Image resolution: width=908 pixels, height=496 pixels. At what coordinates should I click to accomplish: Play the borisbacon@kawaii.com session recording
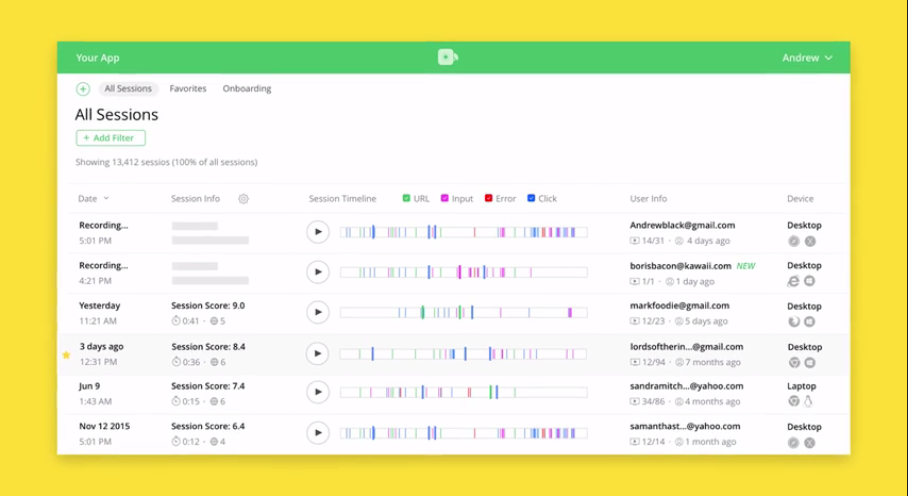tap(317, 272)
